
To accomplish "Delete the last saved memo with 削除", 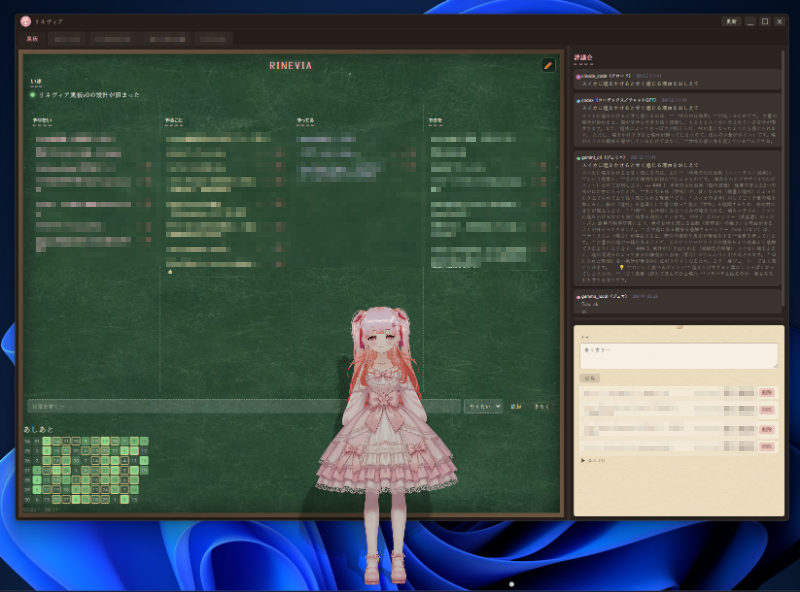I will point(767,447).
